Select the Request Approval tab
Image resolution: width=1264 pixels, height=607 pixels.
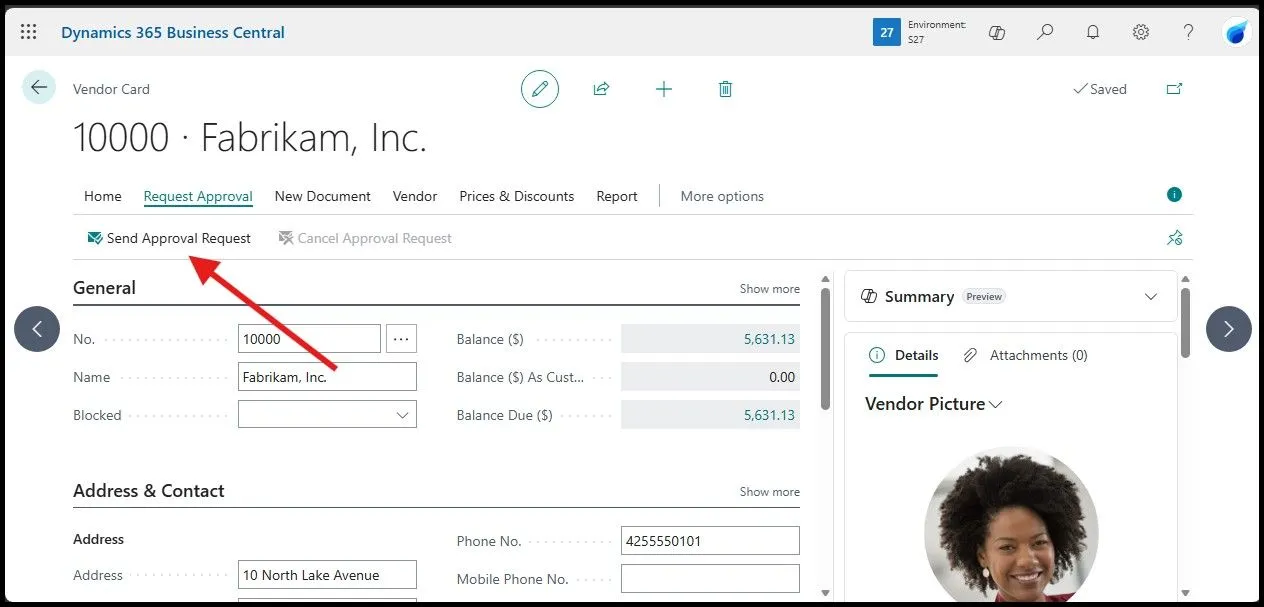[x=198, y=196]
